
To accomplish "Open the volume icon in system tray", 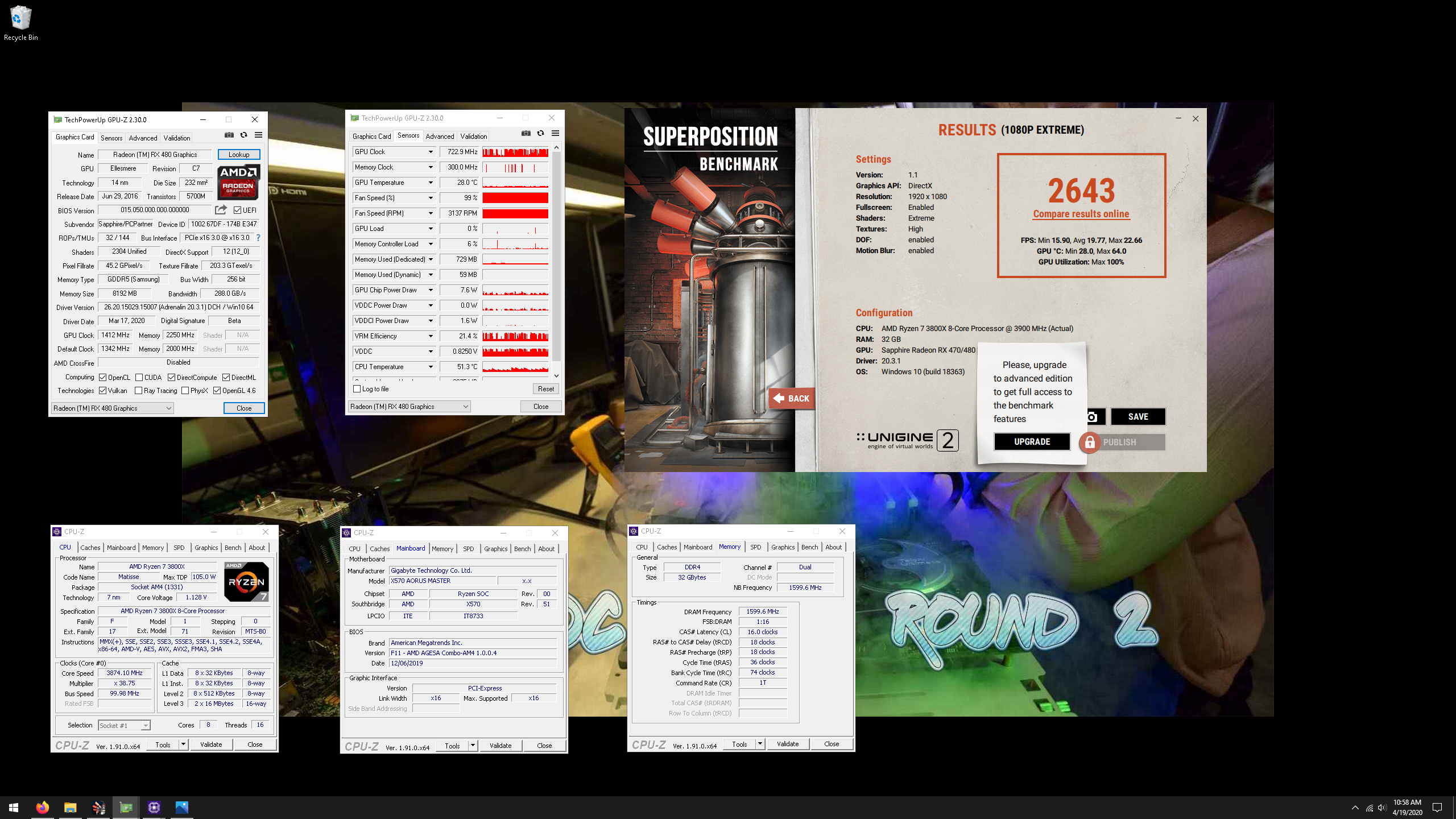I will coord(1381,808).
